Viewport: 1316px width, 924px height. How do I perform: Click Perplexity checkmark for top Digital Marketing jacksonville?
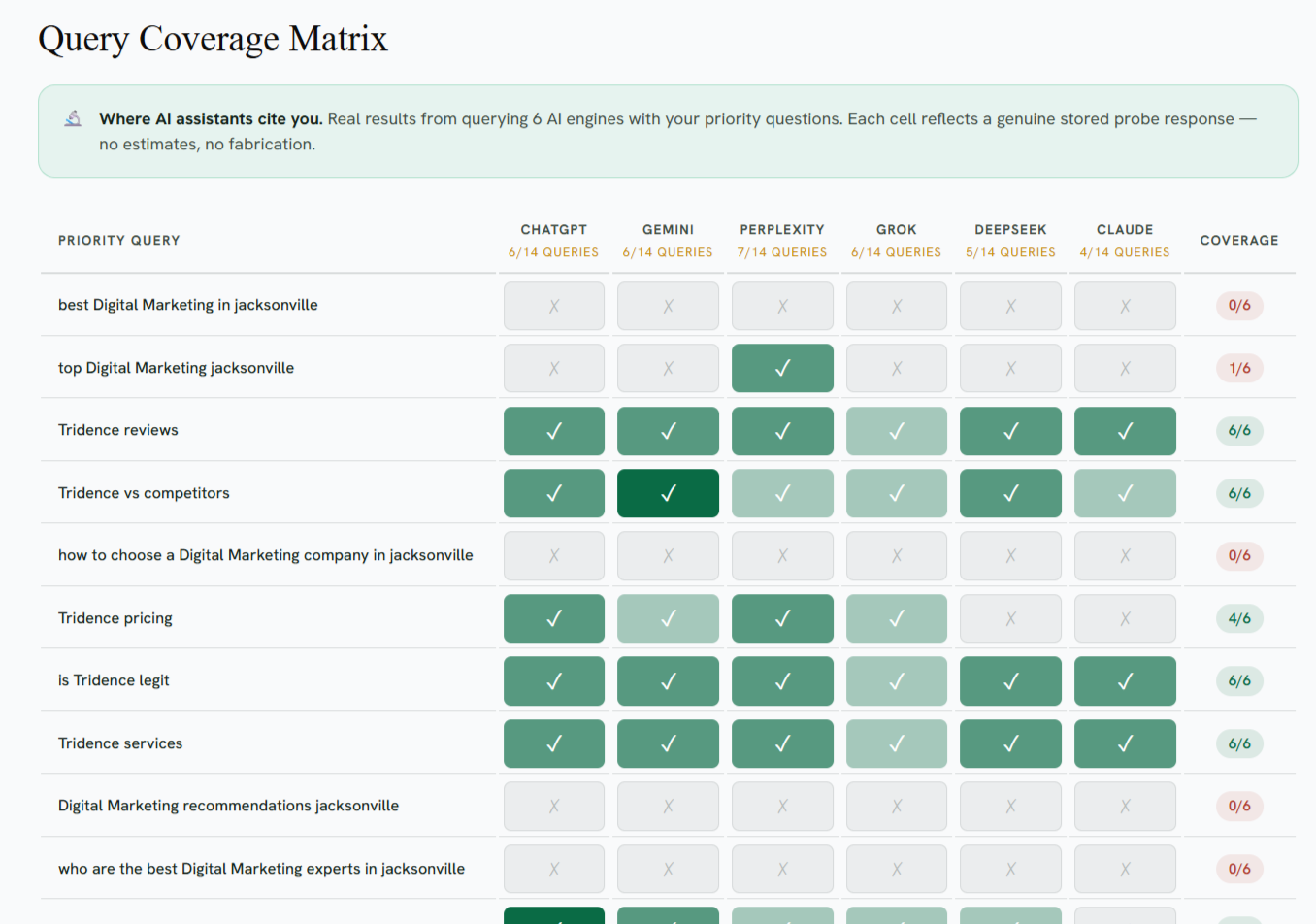point(782,368)
